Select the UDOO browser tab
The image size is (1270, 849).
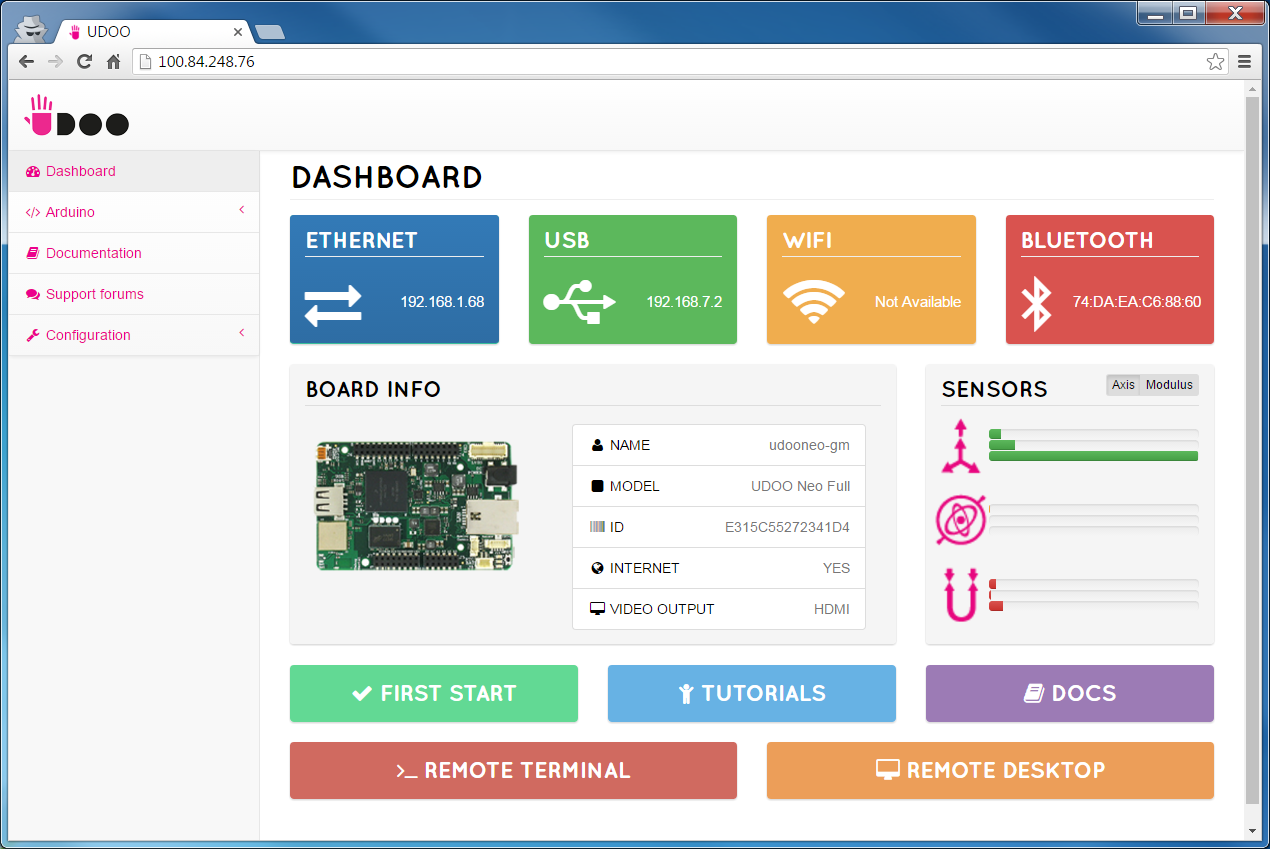152,32
